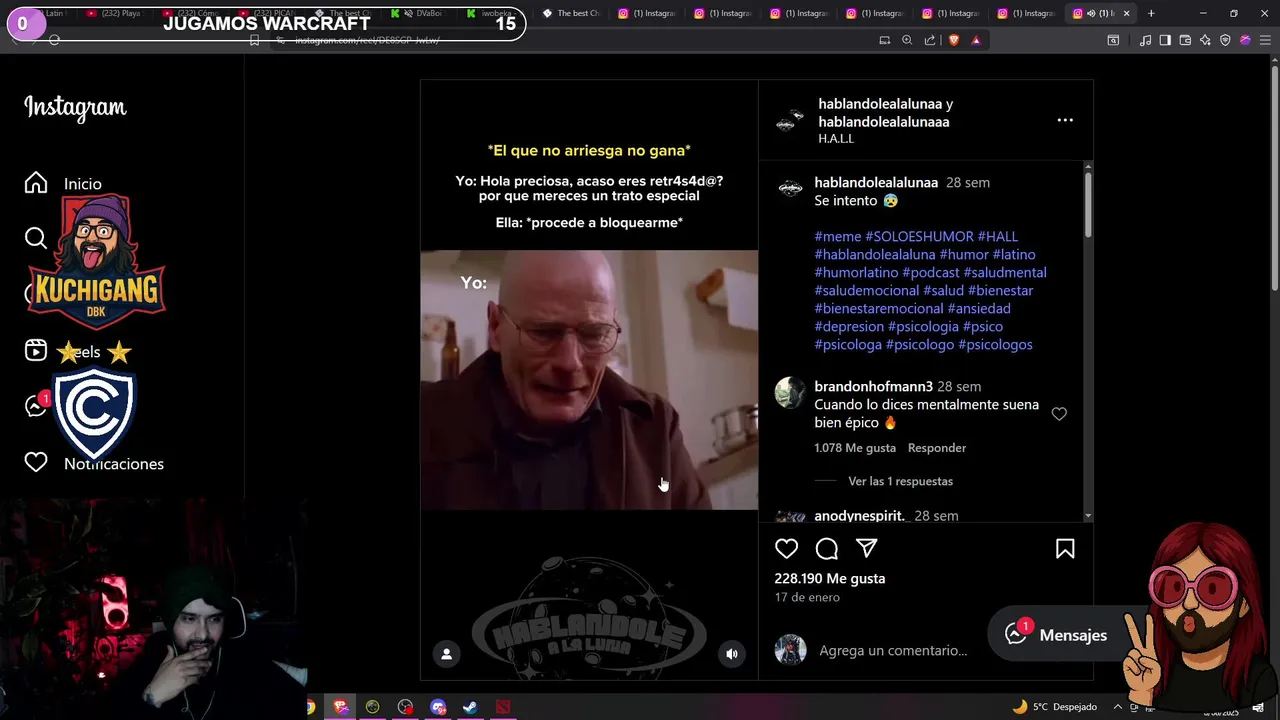Go to Instagram Inicio home icon
The image size is (1280, 720).
(x=36, y=183)
